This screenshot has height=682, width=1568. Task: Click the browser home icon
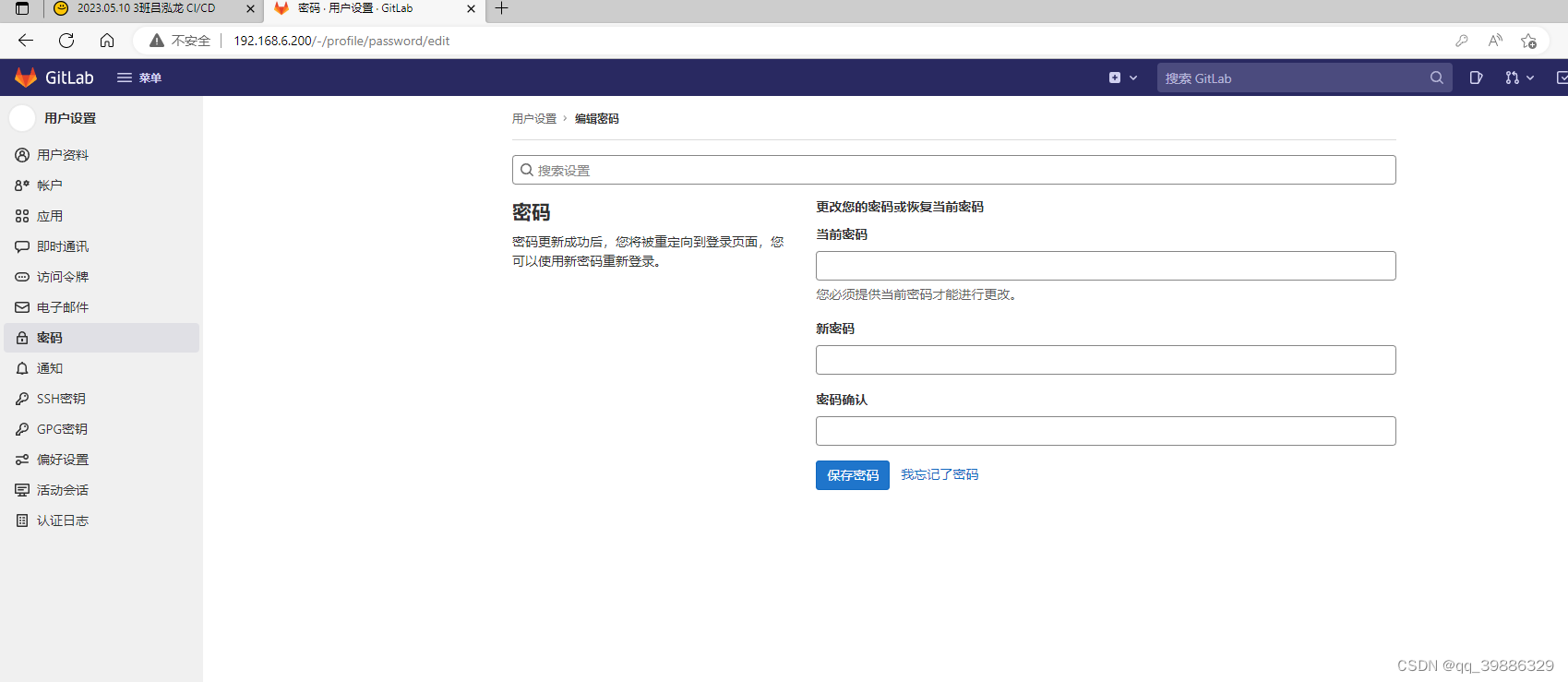pos(107,41)
